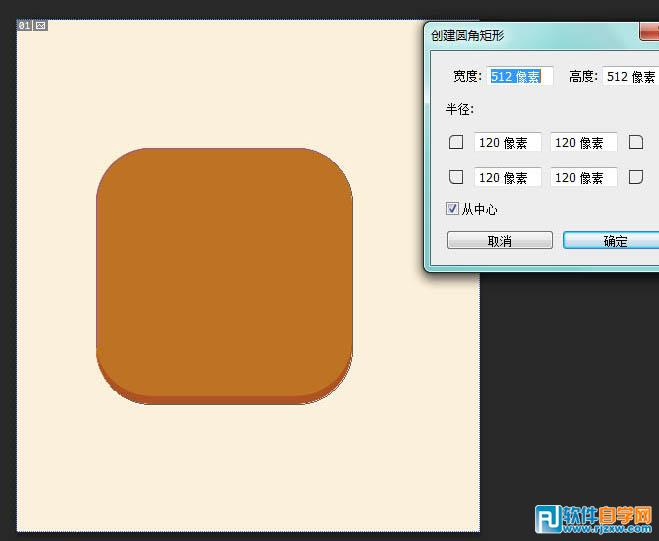This screenshot has width=659, height=541.
Task: Close the 创建圆角矩形 dialog window
Action: click(x=650, y=34)
